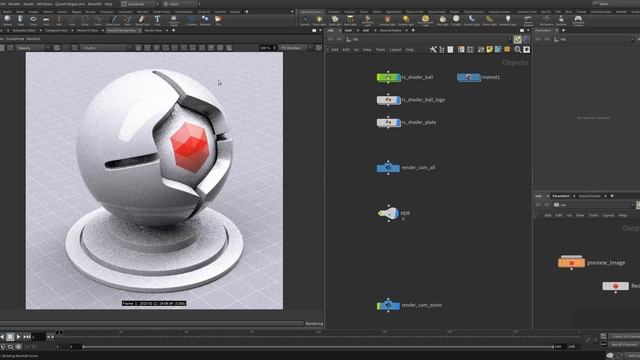
Task: Create a Point Light from the shelf
Action: tap(319, 20)
